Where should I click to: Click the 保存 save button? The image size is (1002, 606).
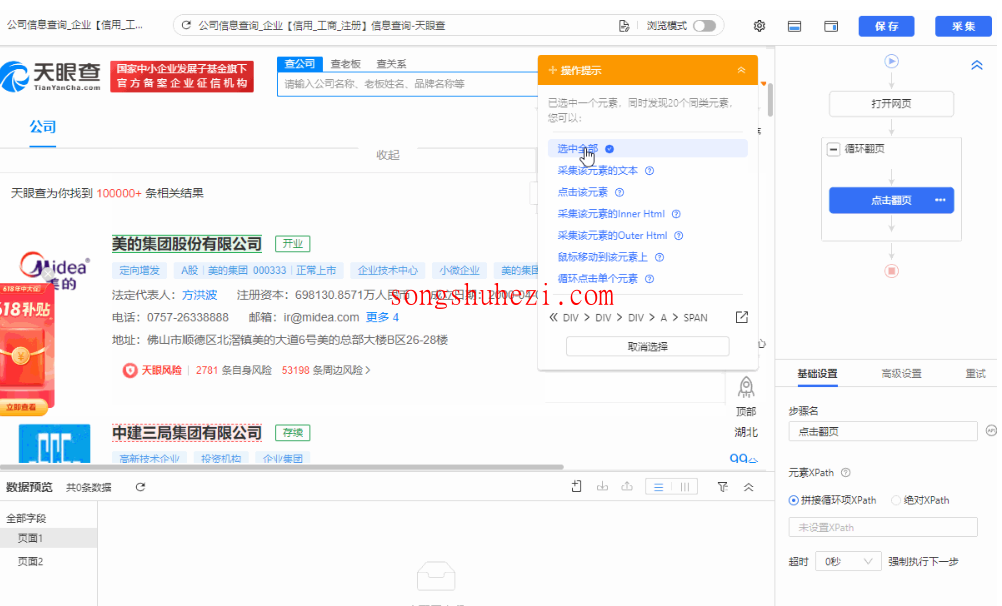point(886,26)
